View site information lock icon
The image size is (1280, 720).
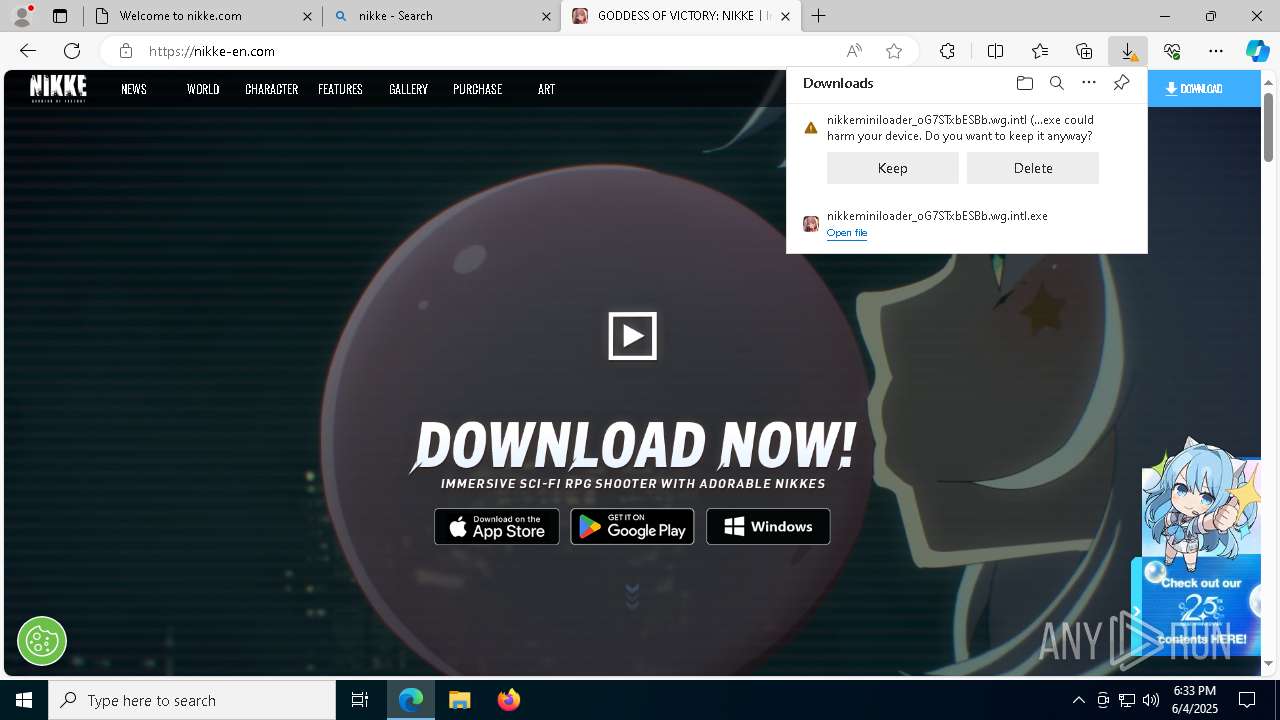coord(126,51)
